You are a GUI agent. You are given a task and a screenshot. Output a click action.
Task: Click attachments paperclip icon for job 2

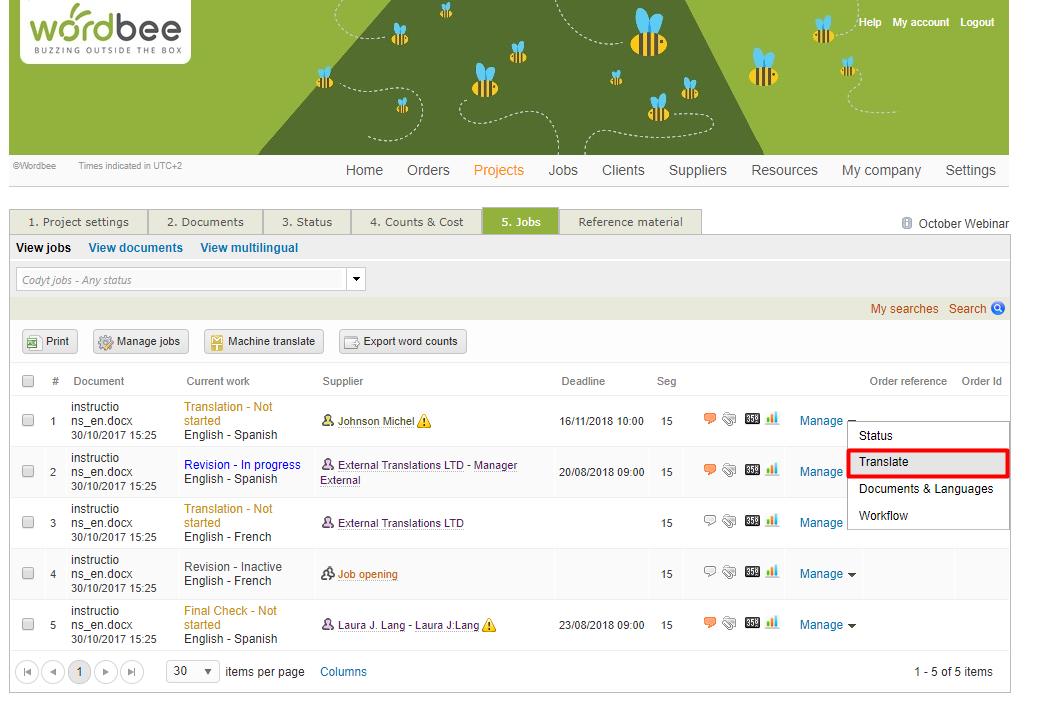tap(729, 470)
